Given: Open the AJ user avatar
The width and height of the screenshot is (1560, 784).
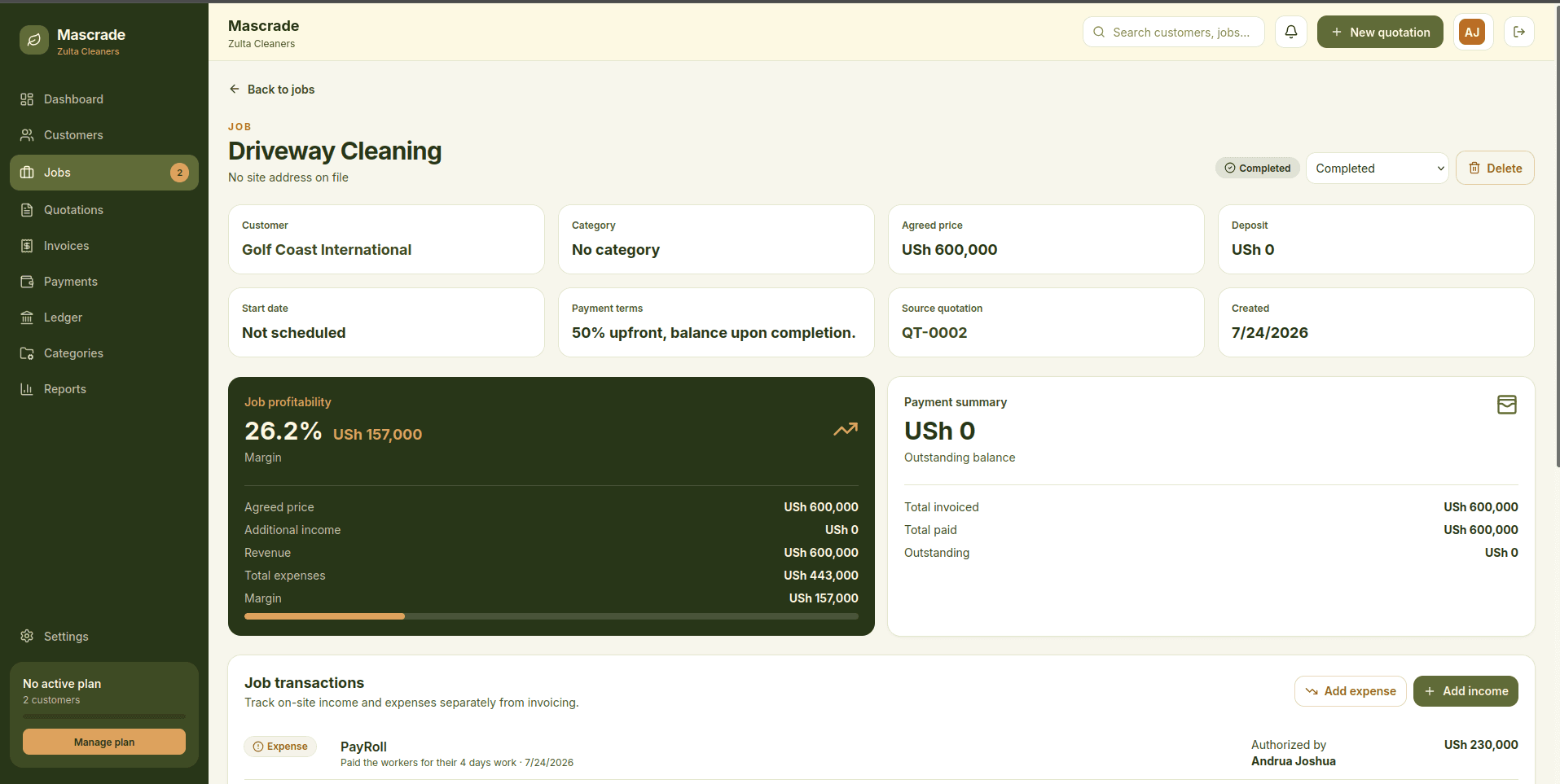Looking at the screenshot, I should pyautogui.click(x=1472, y=32).
